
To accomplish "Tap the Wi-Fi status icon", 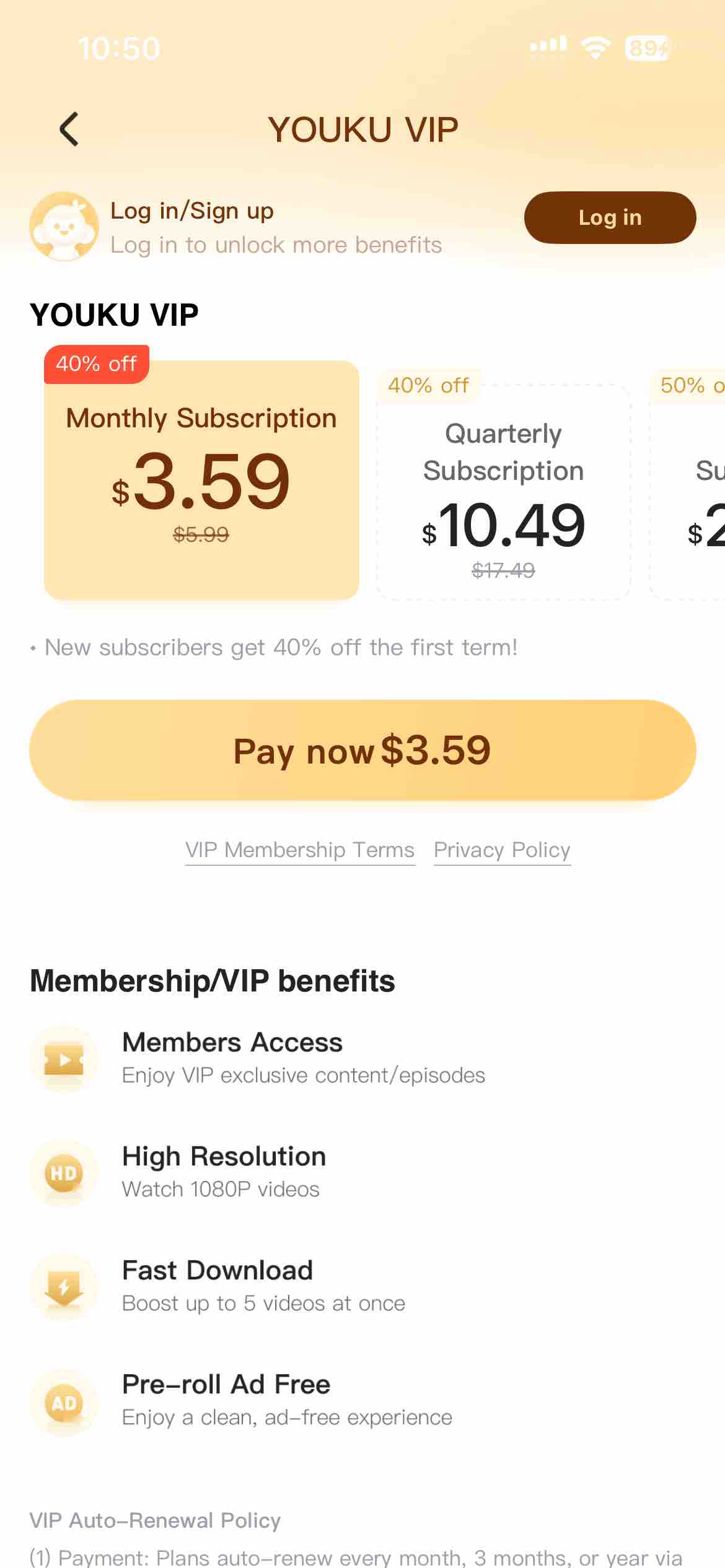I will [x=595, y=47].
